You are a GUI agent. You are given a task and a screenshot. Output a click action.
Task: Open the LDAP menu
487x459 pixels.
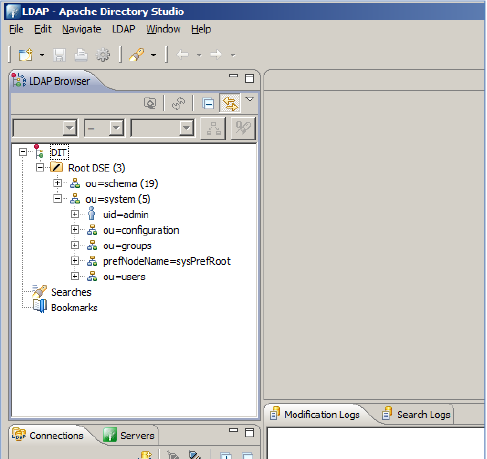click(124, 29)
